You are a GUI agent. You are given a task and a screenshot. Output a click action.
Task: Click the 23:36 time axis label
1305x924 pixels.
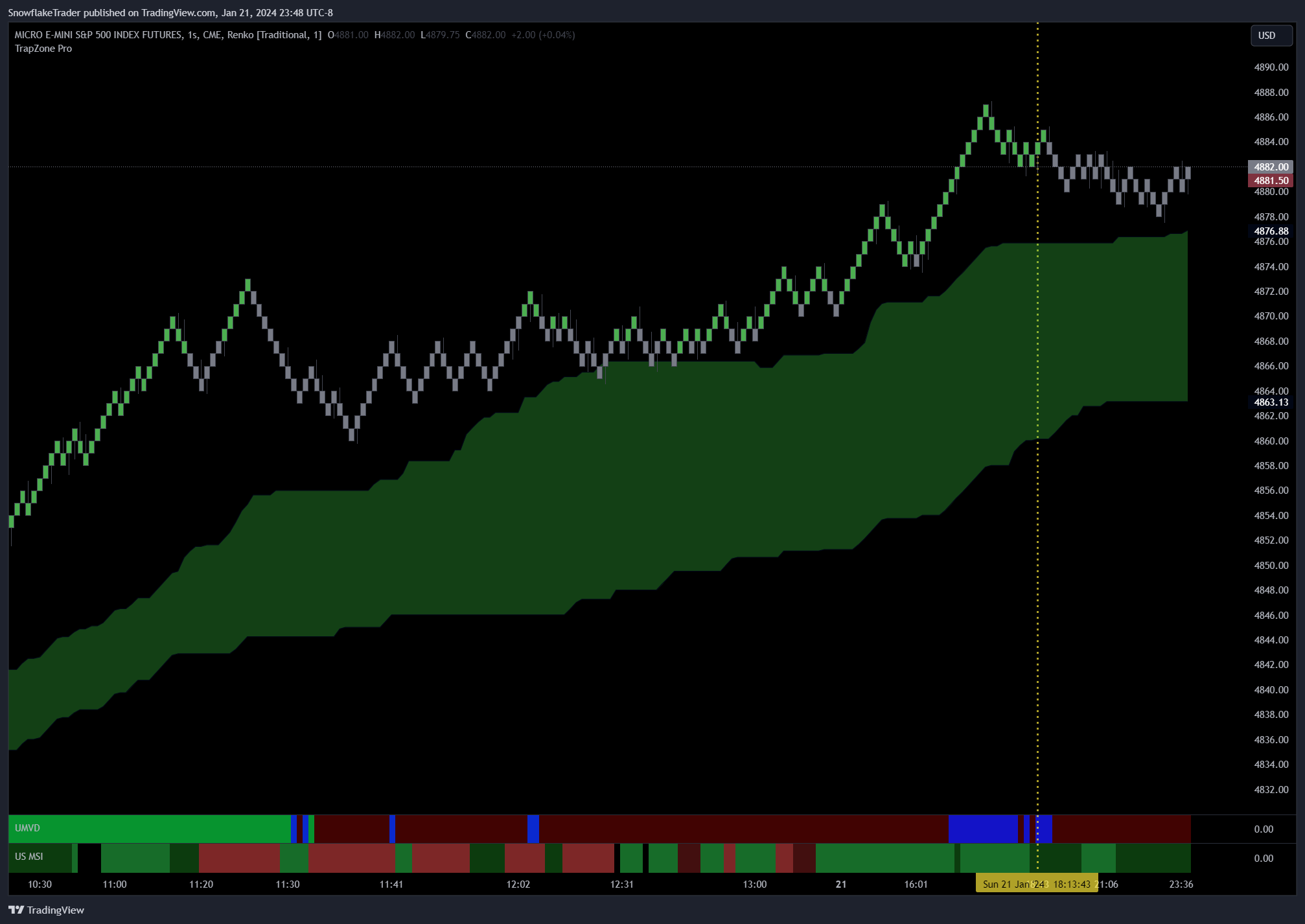(1181, 884)
